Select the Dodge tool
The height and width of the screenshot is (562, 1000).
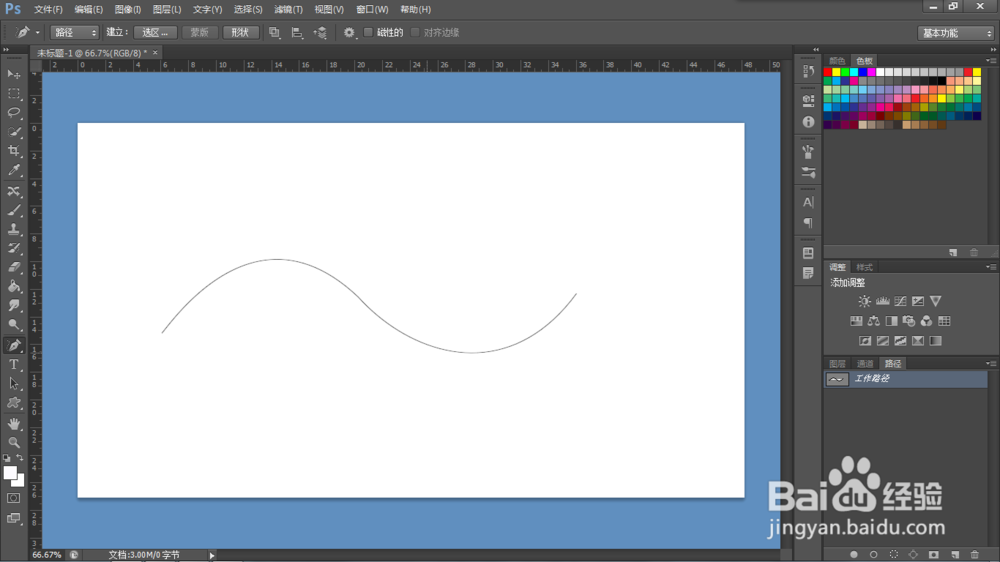click(13, 325)
